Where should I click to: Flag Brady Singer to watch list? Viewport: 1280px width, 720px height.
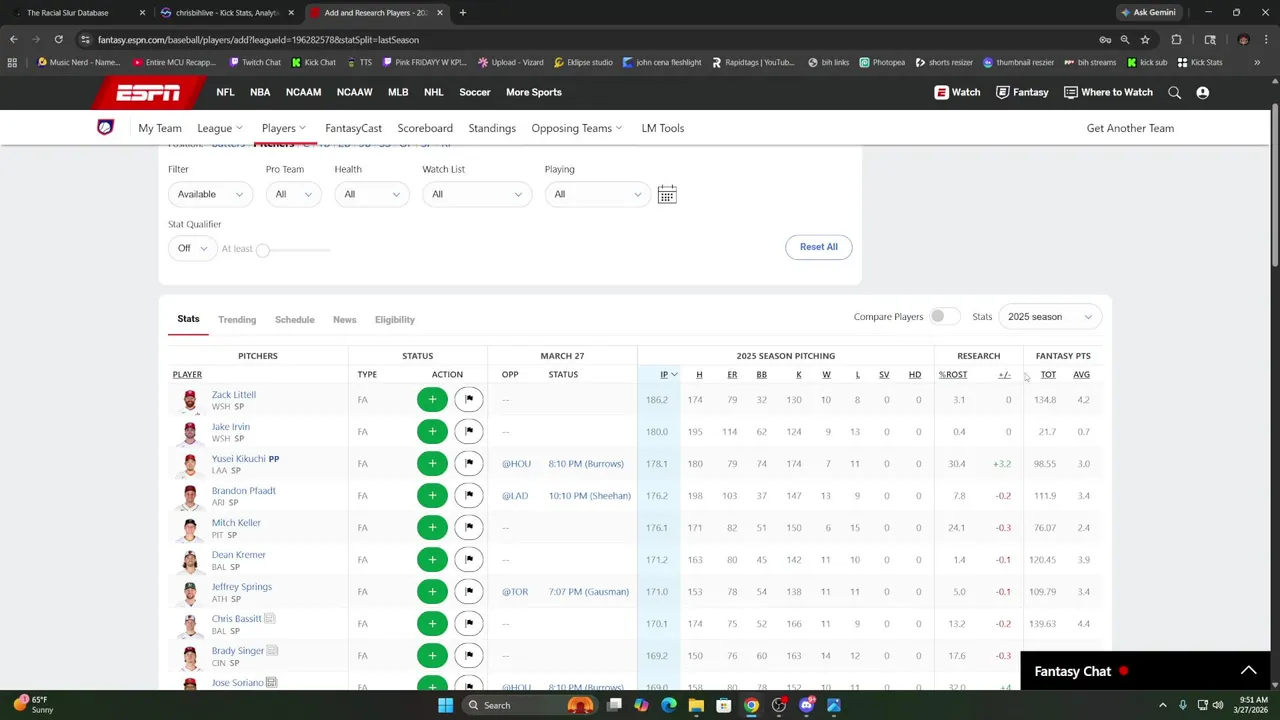tap(469, 655)
